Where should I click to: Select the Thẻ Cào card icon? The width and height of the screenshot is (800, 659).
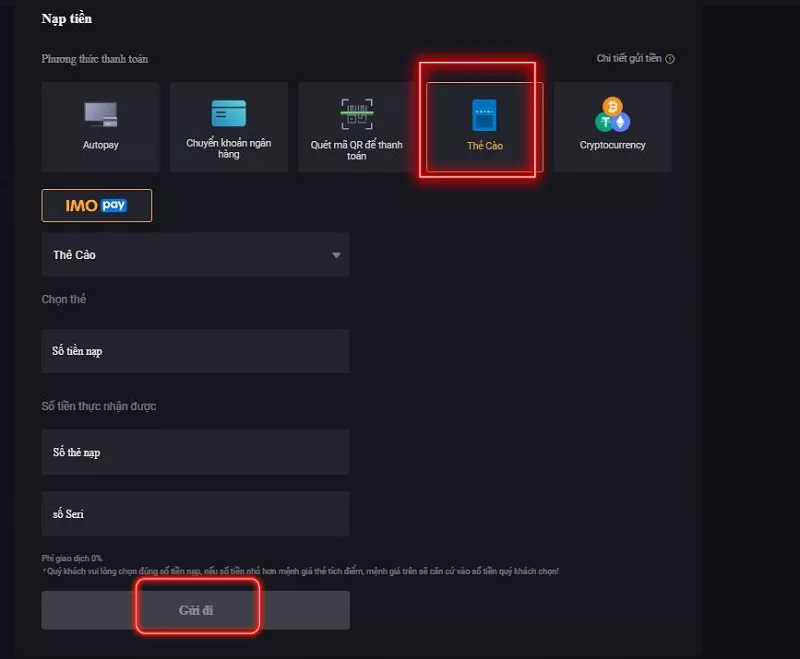[484, 115]
